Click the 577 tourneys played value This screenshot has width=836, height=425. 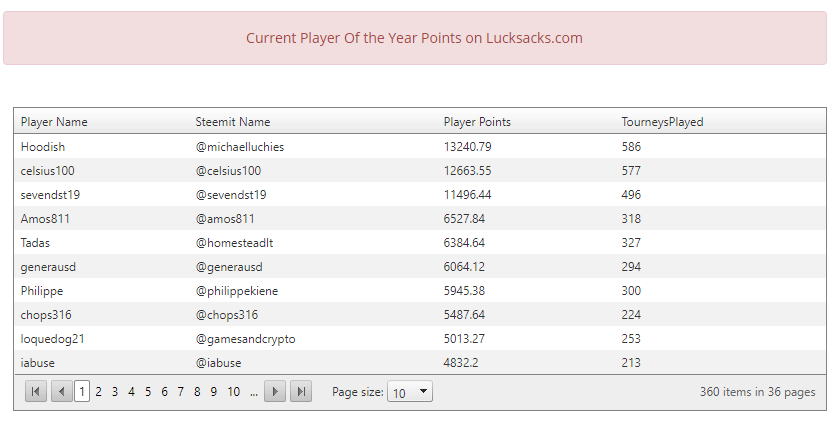coord(631,171)
